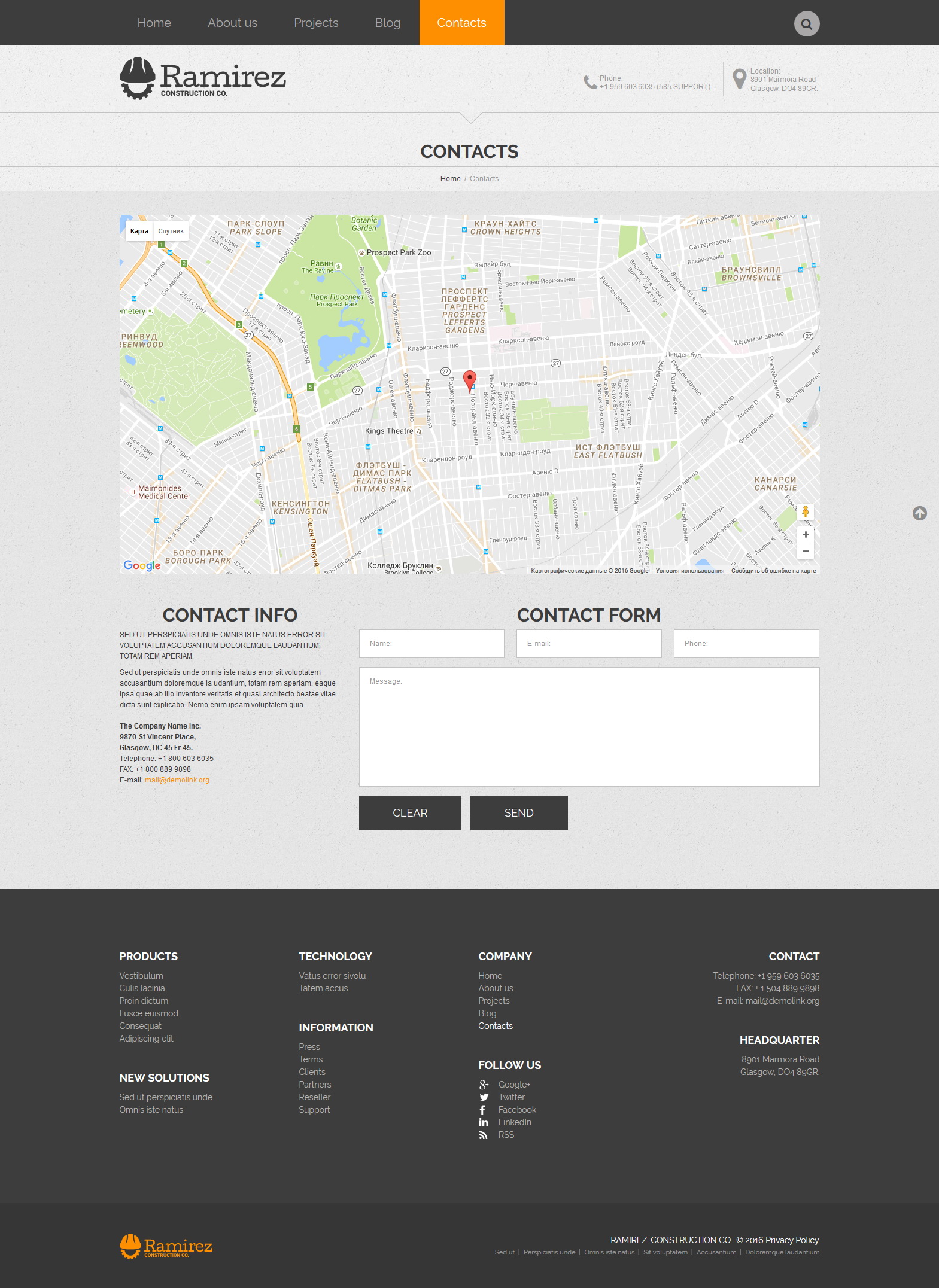Open Press information link

coord(309,1047)
